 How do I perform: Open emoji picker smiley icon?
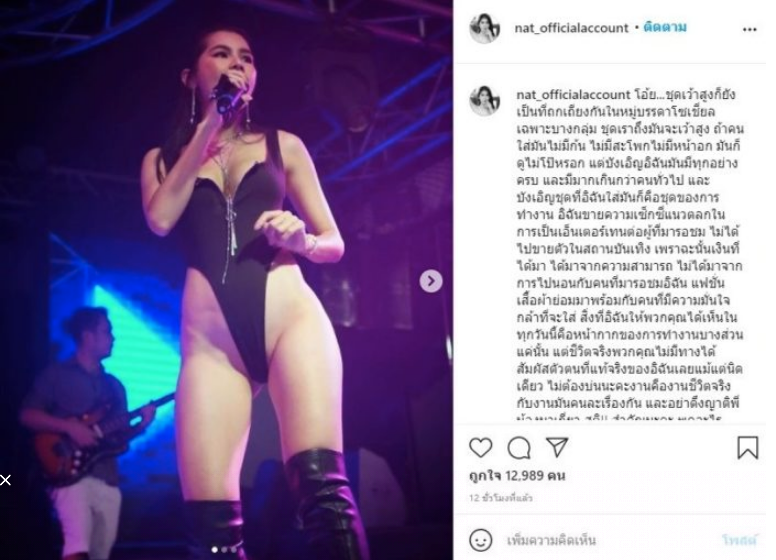(x=481, y=540)
